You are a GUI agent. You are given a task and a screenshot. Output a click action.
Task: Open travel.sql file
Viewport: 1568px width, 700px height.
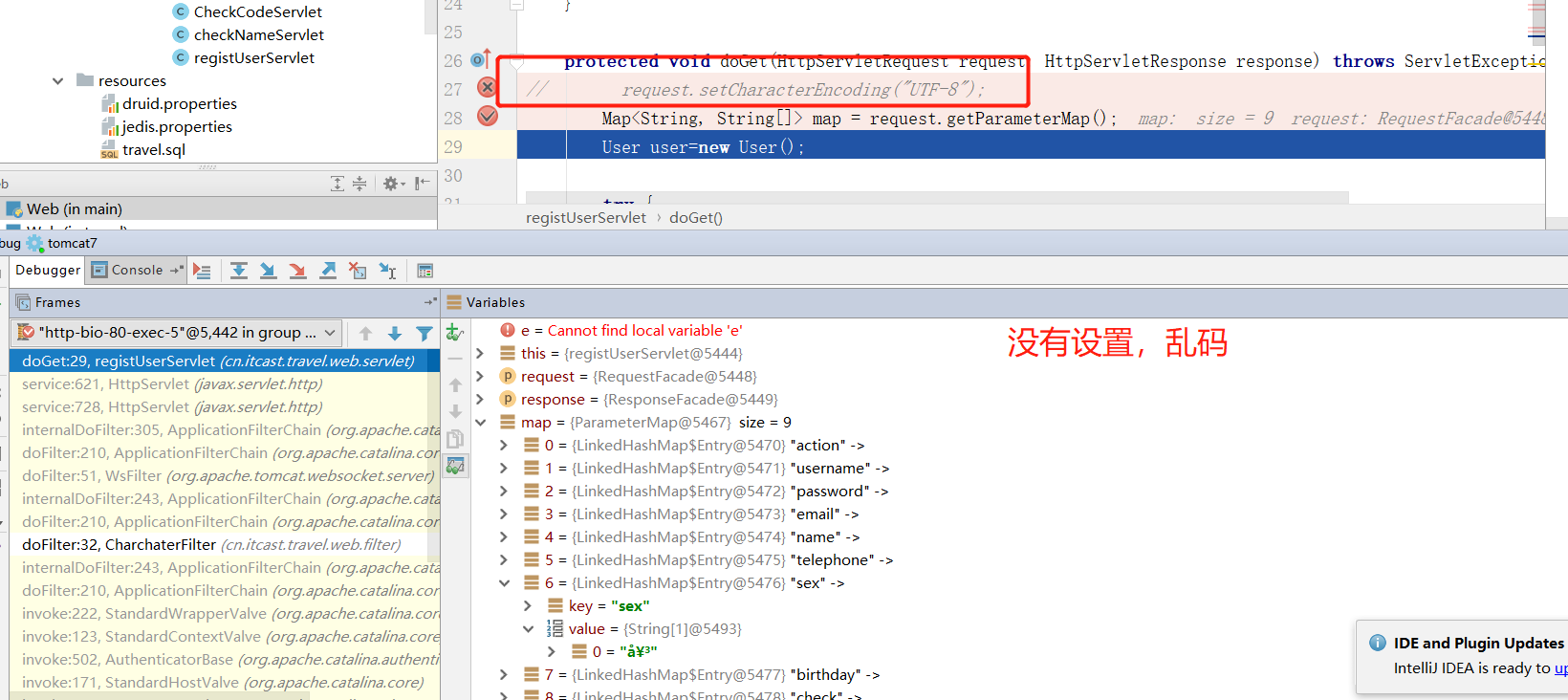(143, 149)
